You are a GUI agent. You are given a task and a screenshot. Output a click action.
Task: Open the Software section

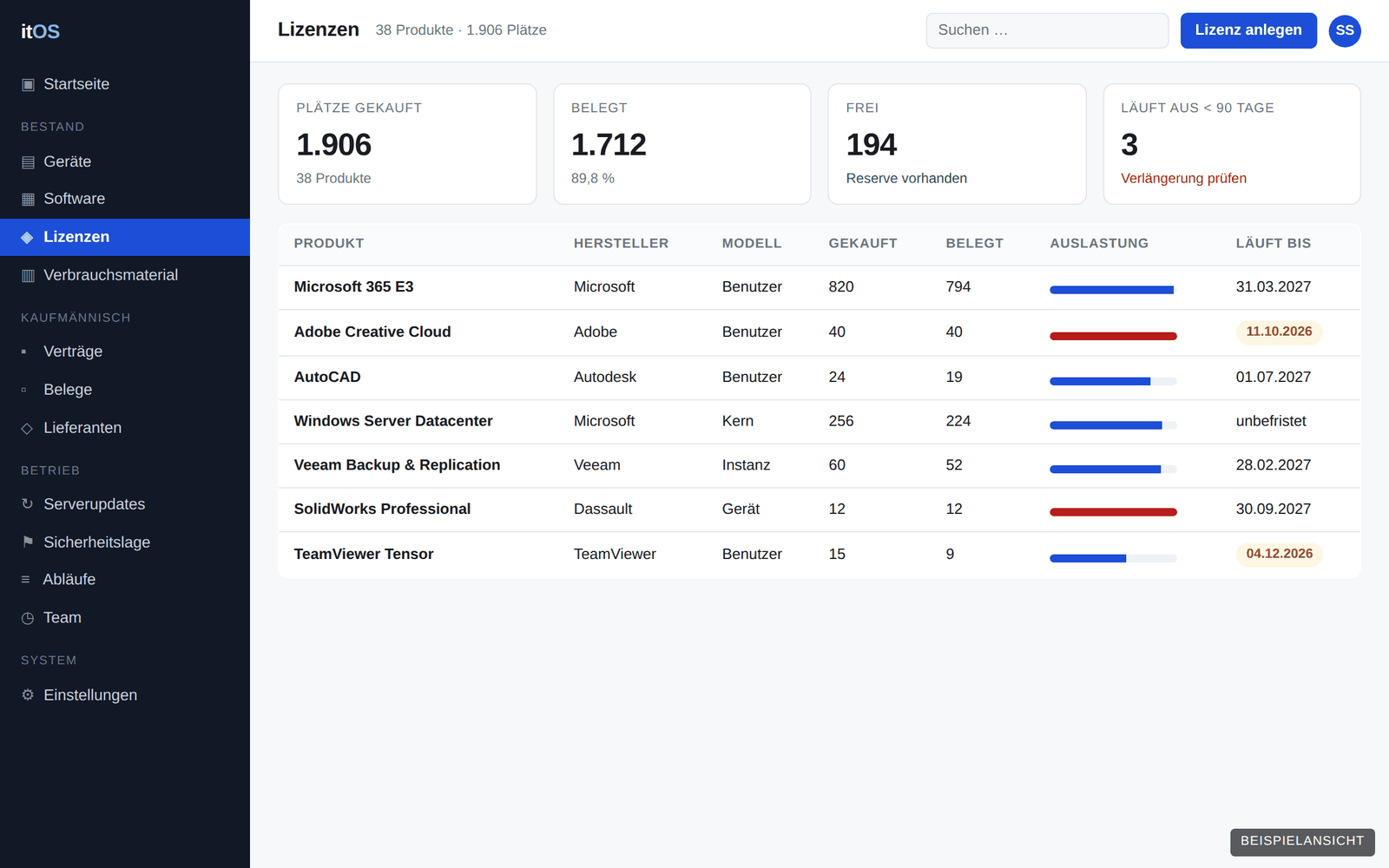125,199
